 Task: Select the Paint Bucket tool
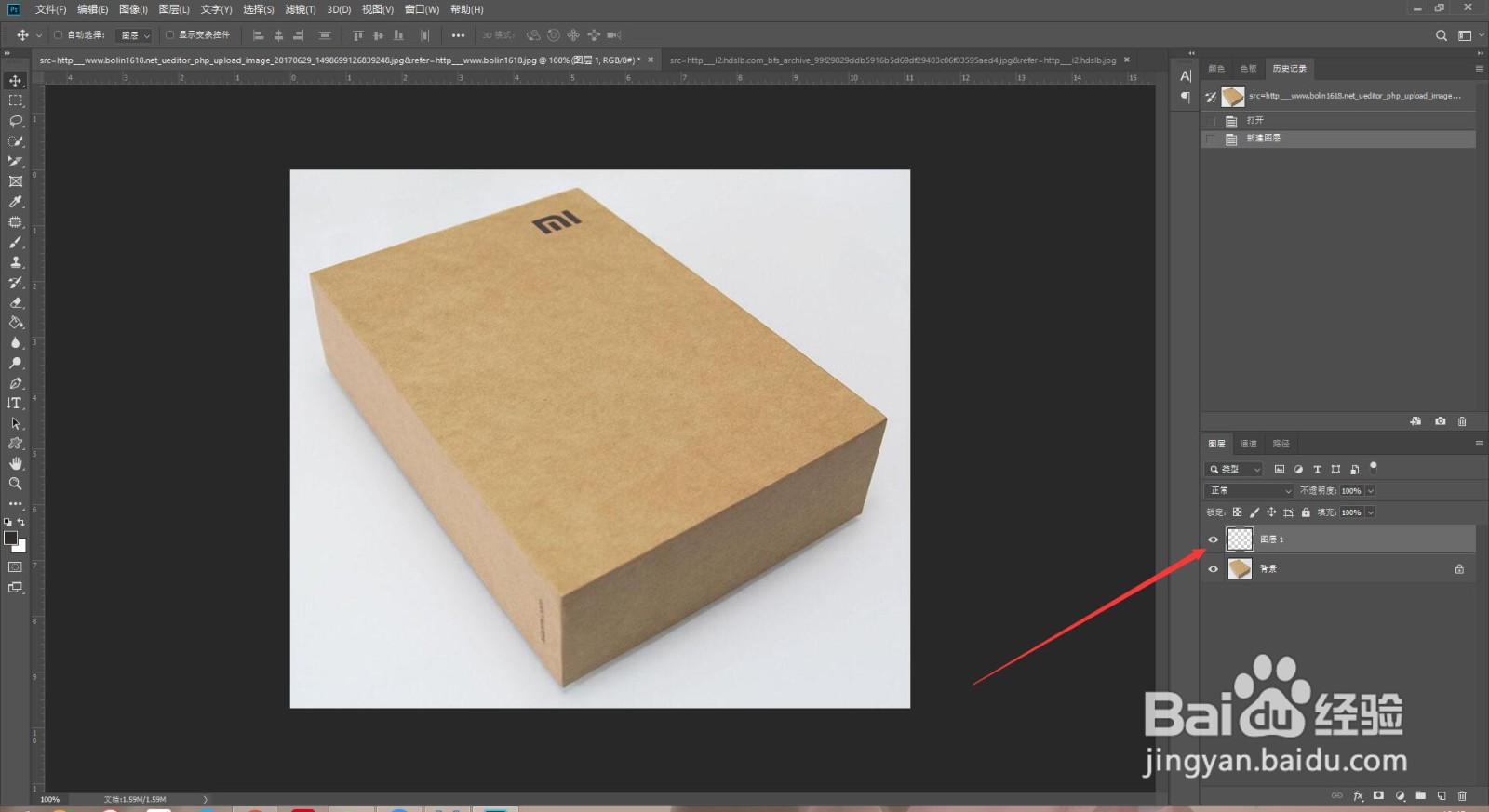(16, 323)
